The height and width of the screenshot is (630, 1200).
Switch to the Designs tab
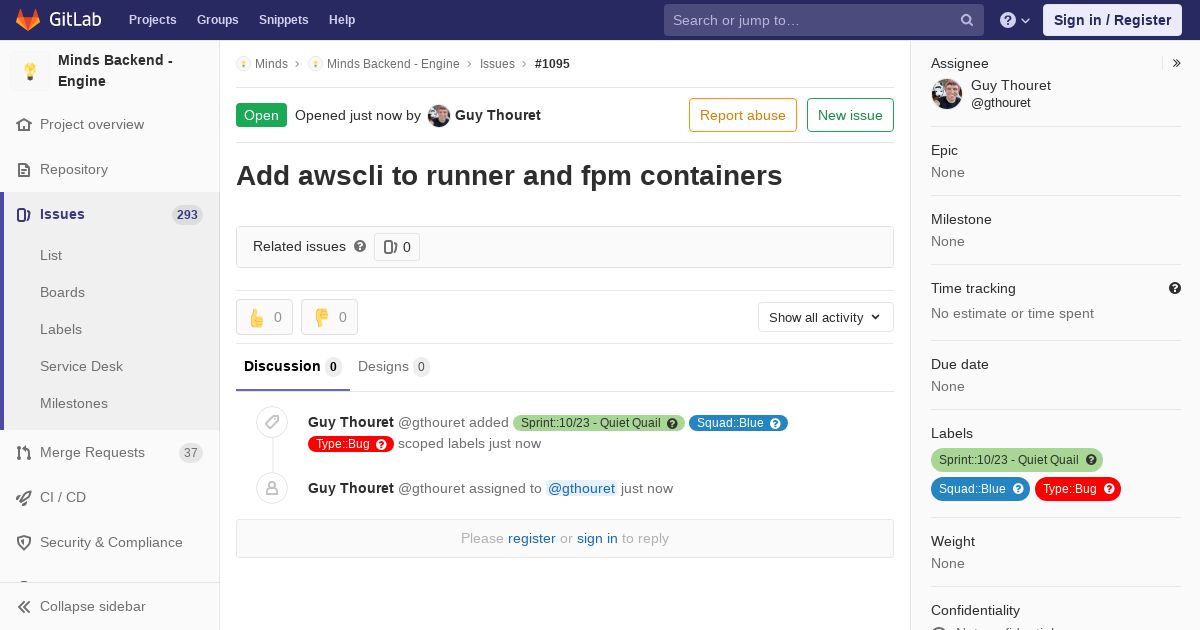(394, 367)
